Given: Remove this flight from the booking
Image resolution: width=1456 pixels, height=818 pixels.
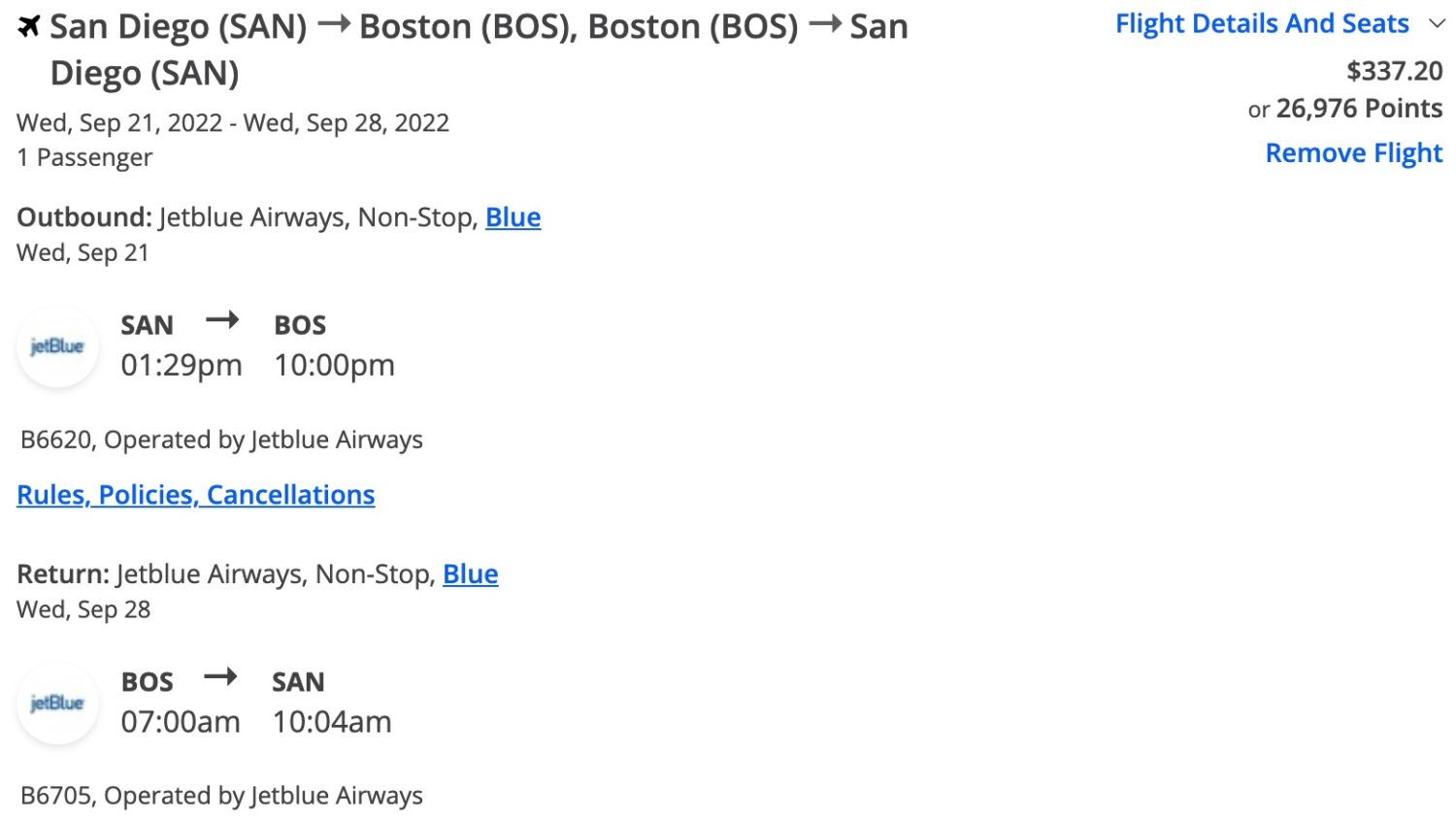Looking at the screenshot, I should [1354, 152].
